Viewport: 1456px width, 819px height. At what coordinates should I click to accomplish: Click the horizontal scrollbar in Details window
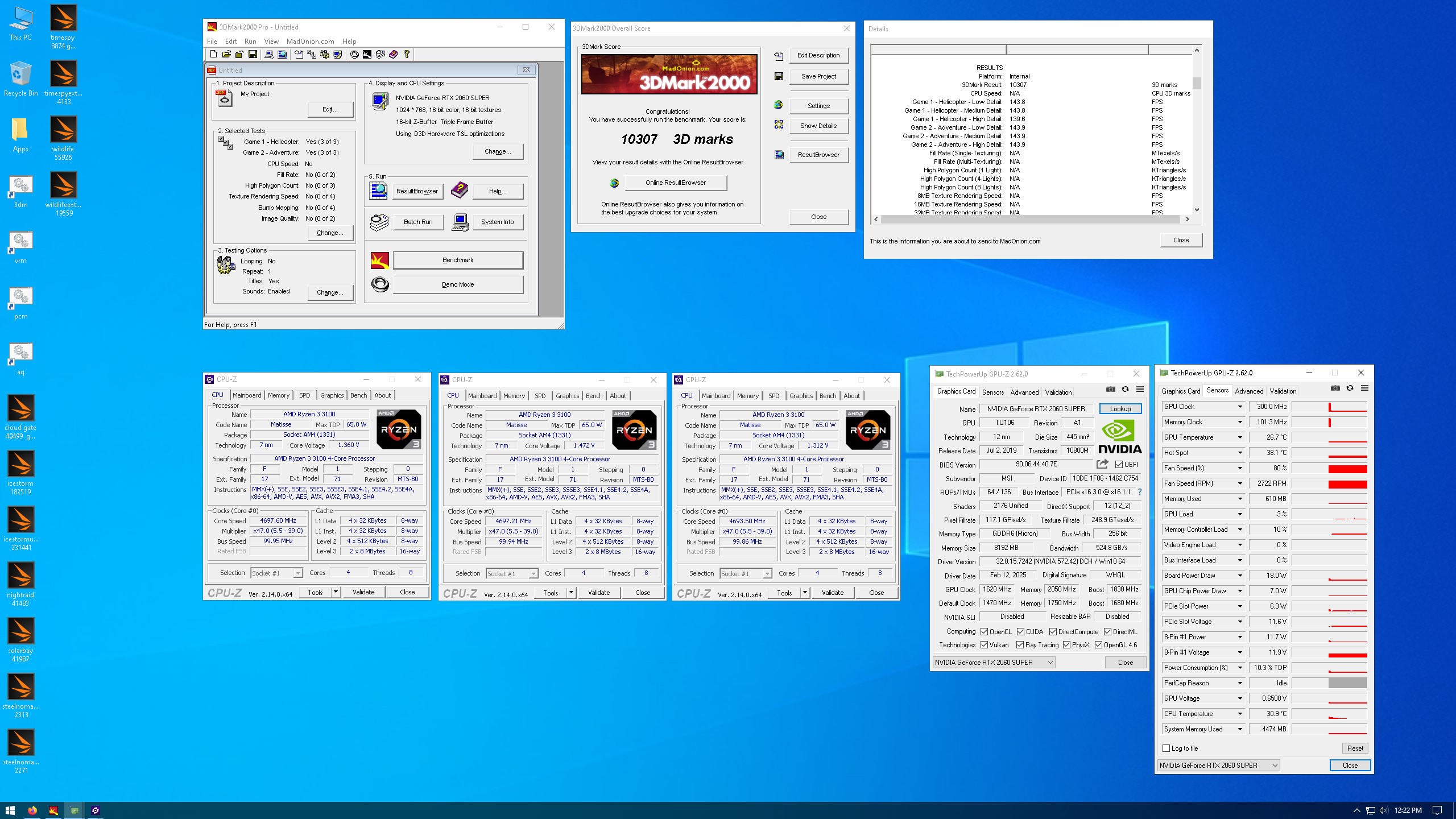click(1031, 219)
